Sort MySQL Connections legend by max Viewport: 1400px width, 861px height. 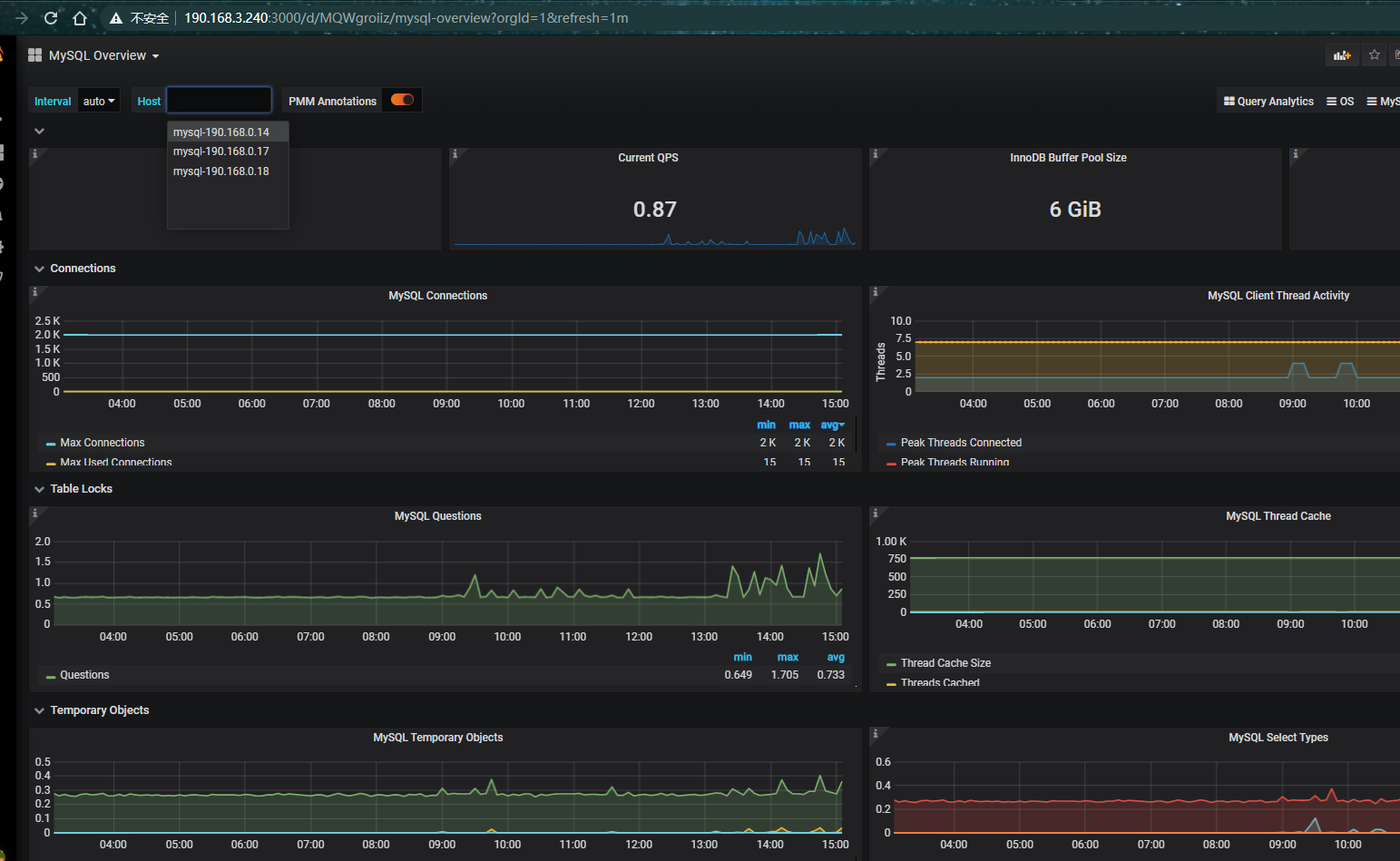pyautogui.click(x=799, y=425)
